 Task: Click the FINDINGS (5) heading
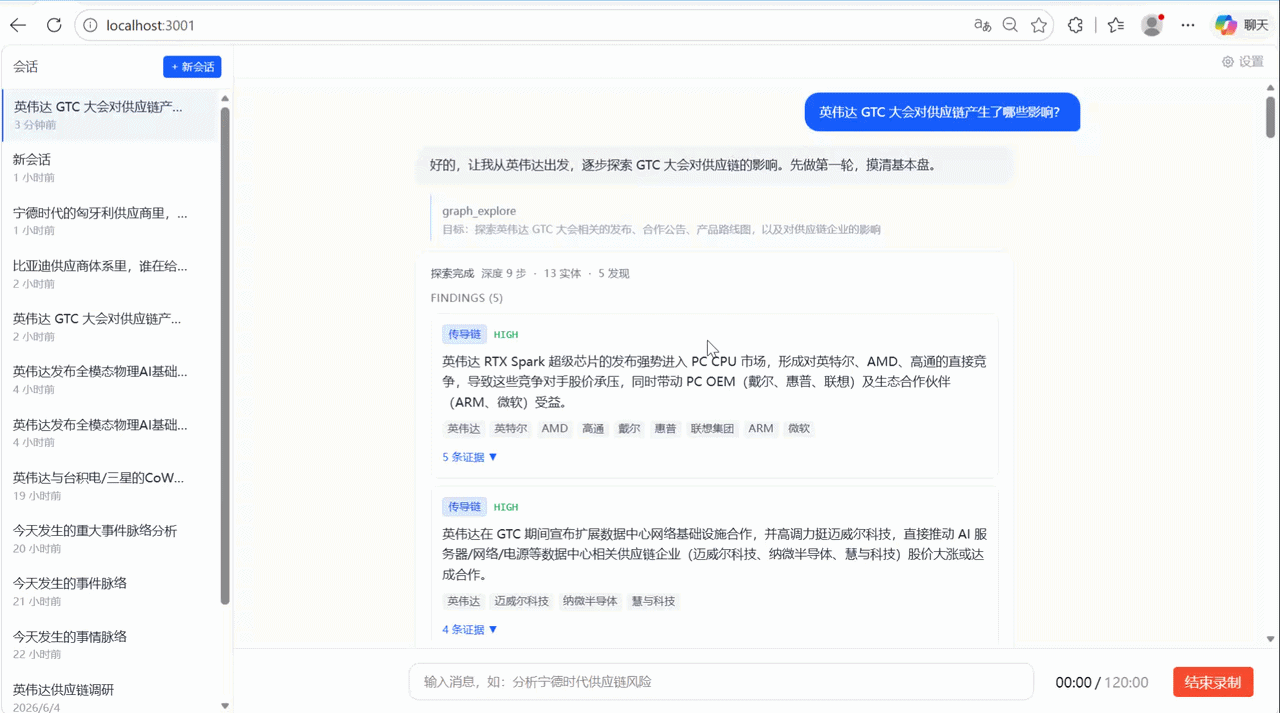[467, 298]
